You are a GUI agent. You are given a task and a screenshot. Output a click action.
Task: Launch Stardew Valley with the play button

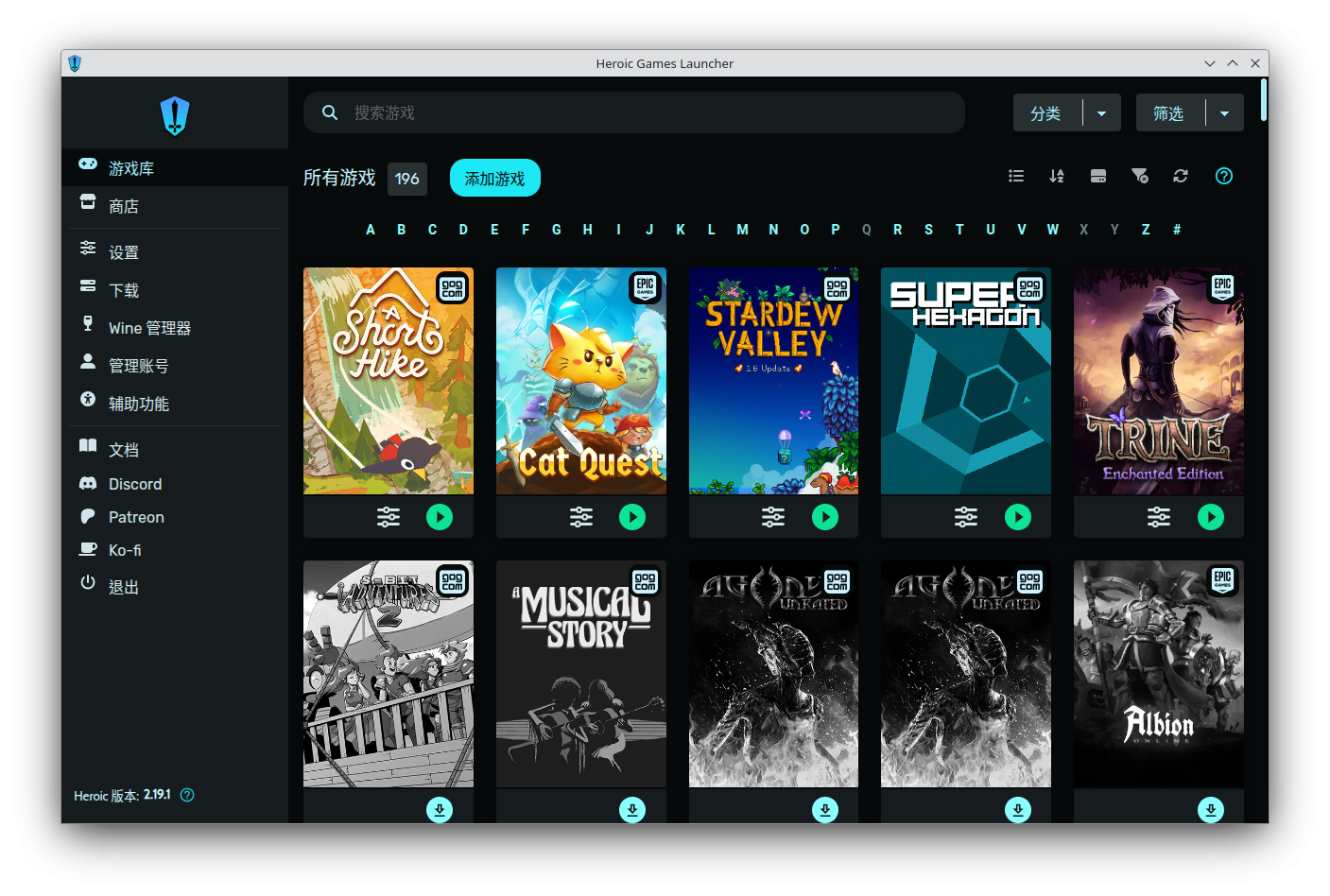[825, 517]
